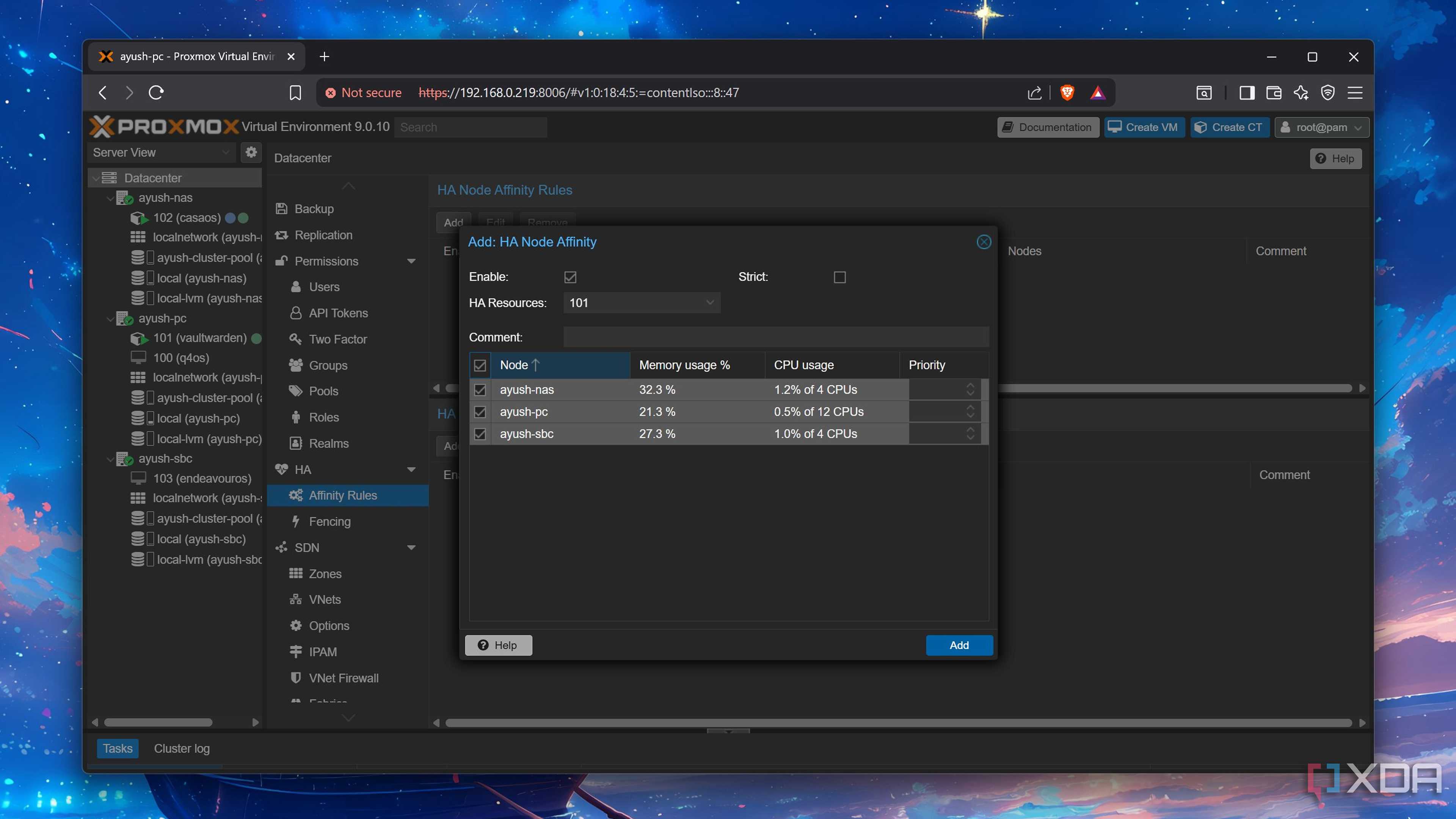
Task: Open the Groups page
Action: click(x=328, y=365)
